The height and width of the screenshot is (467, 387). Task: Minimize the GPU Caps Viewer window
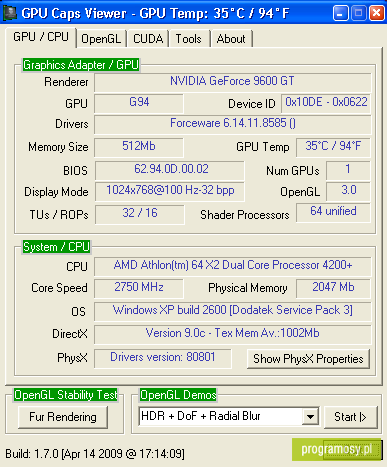340,13
